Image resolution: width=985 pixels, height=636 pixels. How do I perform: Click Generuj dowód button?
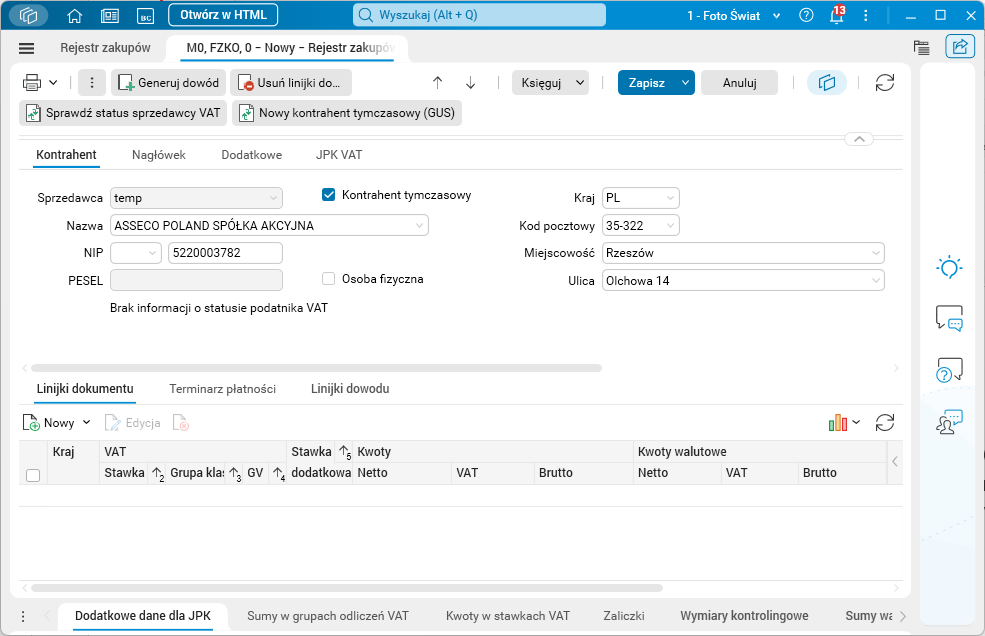[x=168, y=82]
